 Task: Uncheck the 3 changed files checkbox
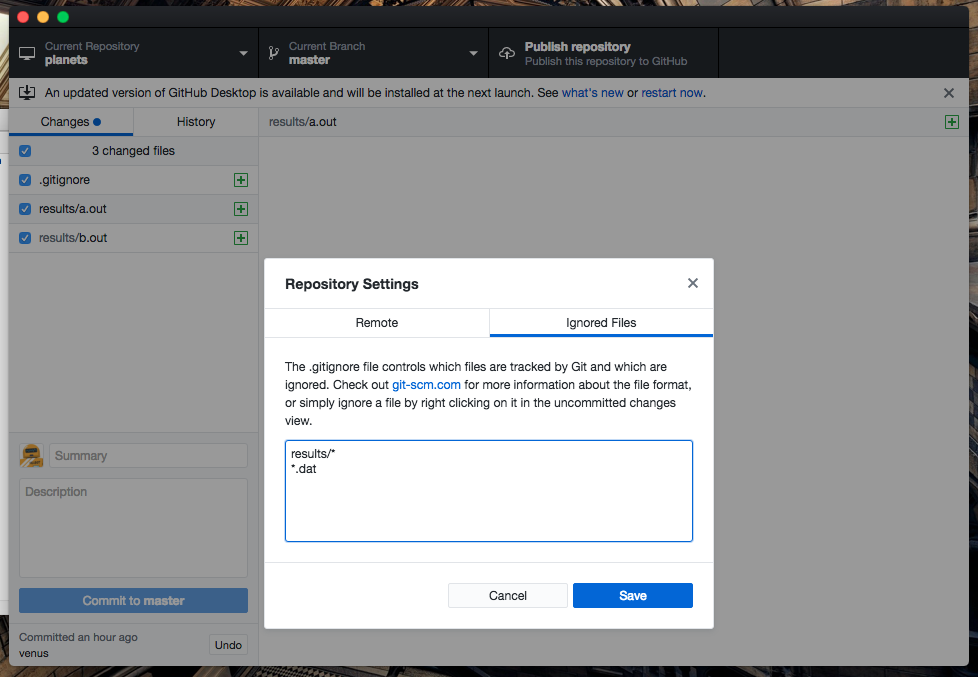(x=24, y=151)
